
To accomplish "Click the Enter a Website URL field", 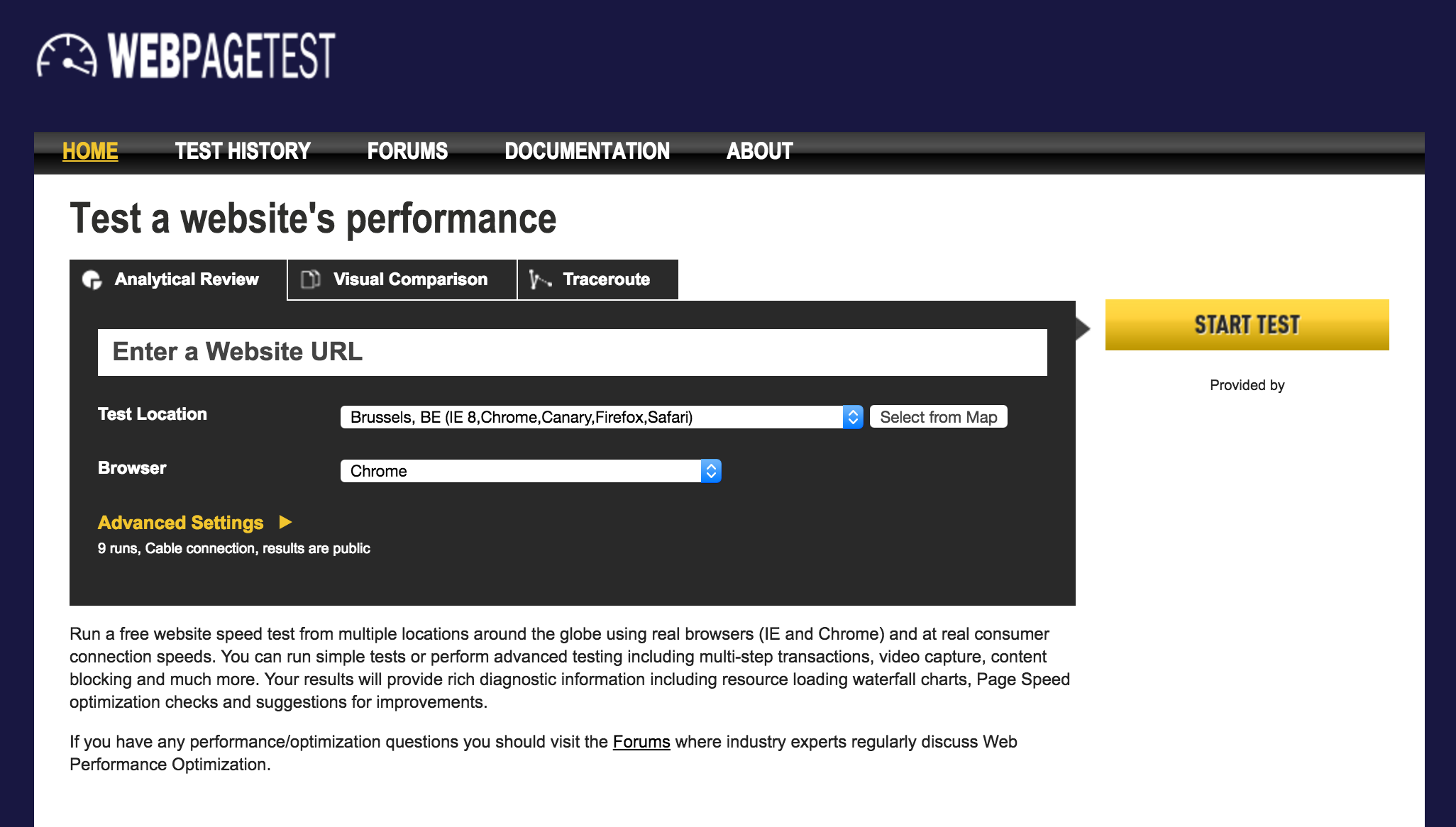I will [572, 353].
